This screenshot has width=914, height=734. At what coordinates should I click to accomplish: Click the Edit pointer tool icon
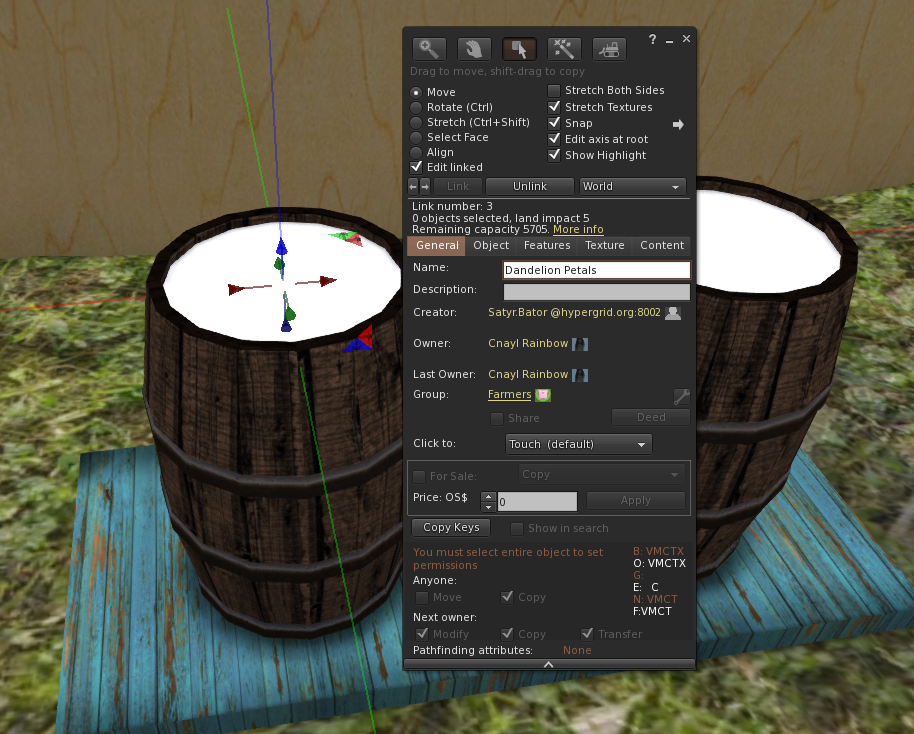[x=519, y=49]
